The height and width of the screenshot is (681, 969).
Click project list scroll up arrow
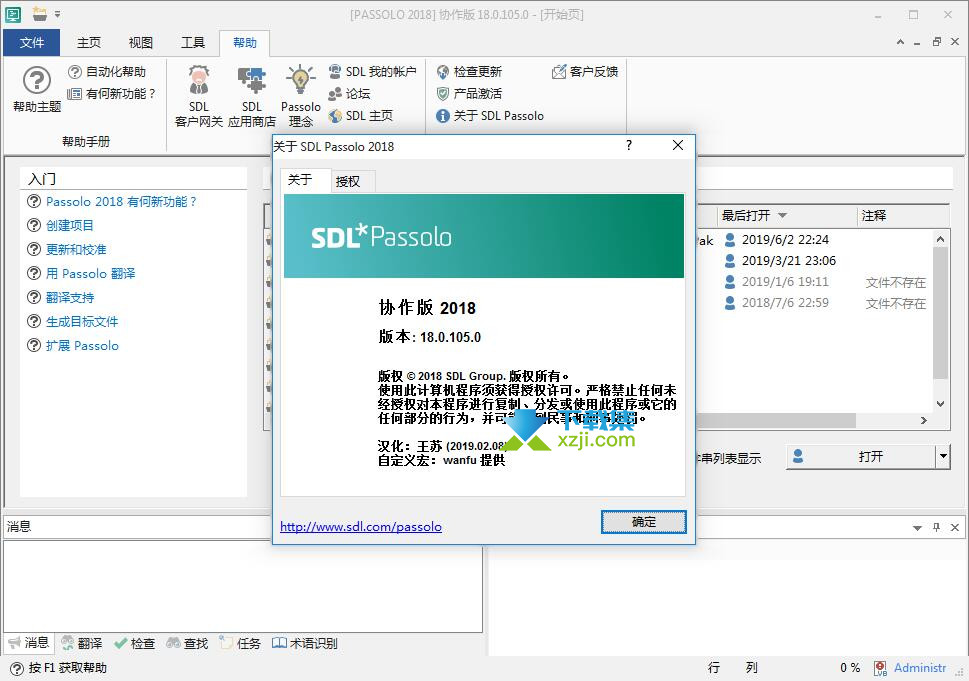coord(941,239)
